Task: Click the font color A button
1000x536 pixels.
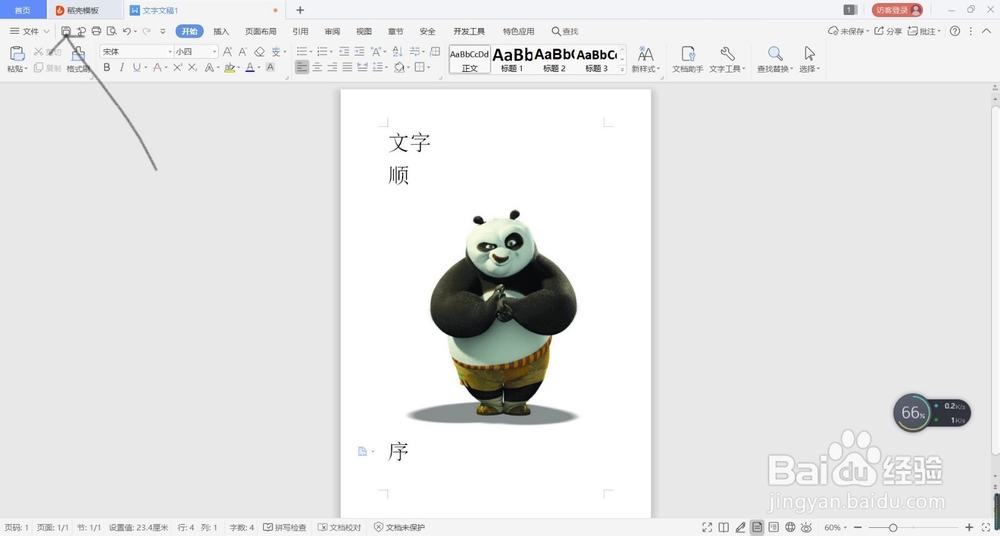Action: (250, 67)
